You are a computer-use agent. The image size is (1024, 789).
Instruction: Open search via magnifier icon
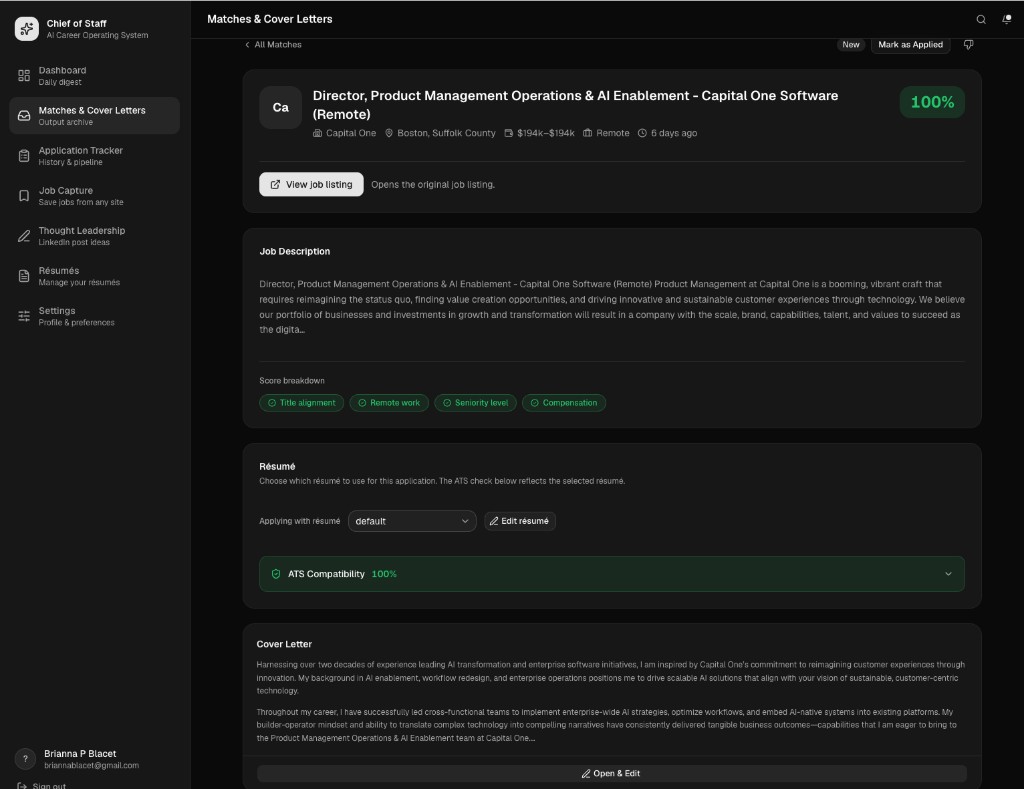point(981,20)
